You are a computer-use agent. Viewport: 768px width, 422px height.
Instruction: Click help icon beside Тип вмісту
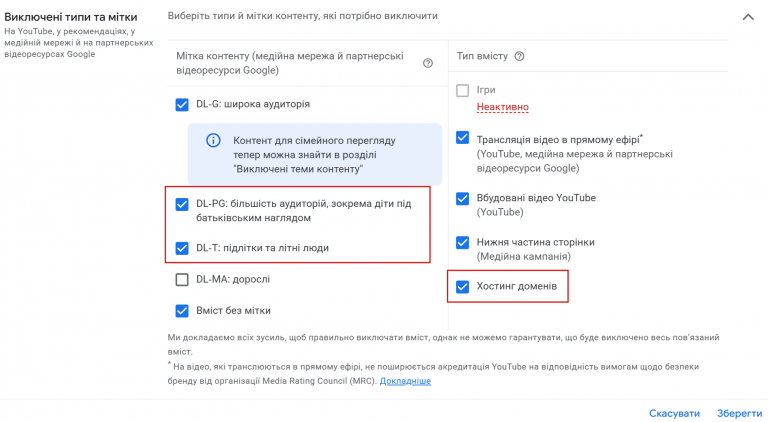[519, 56]
